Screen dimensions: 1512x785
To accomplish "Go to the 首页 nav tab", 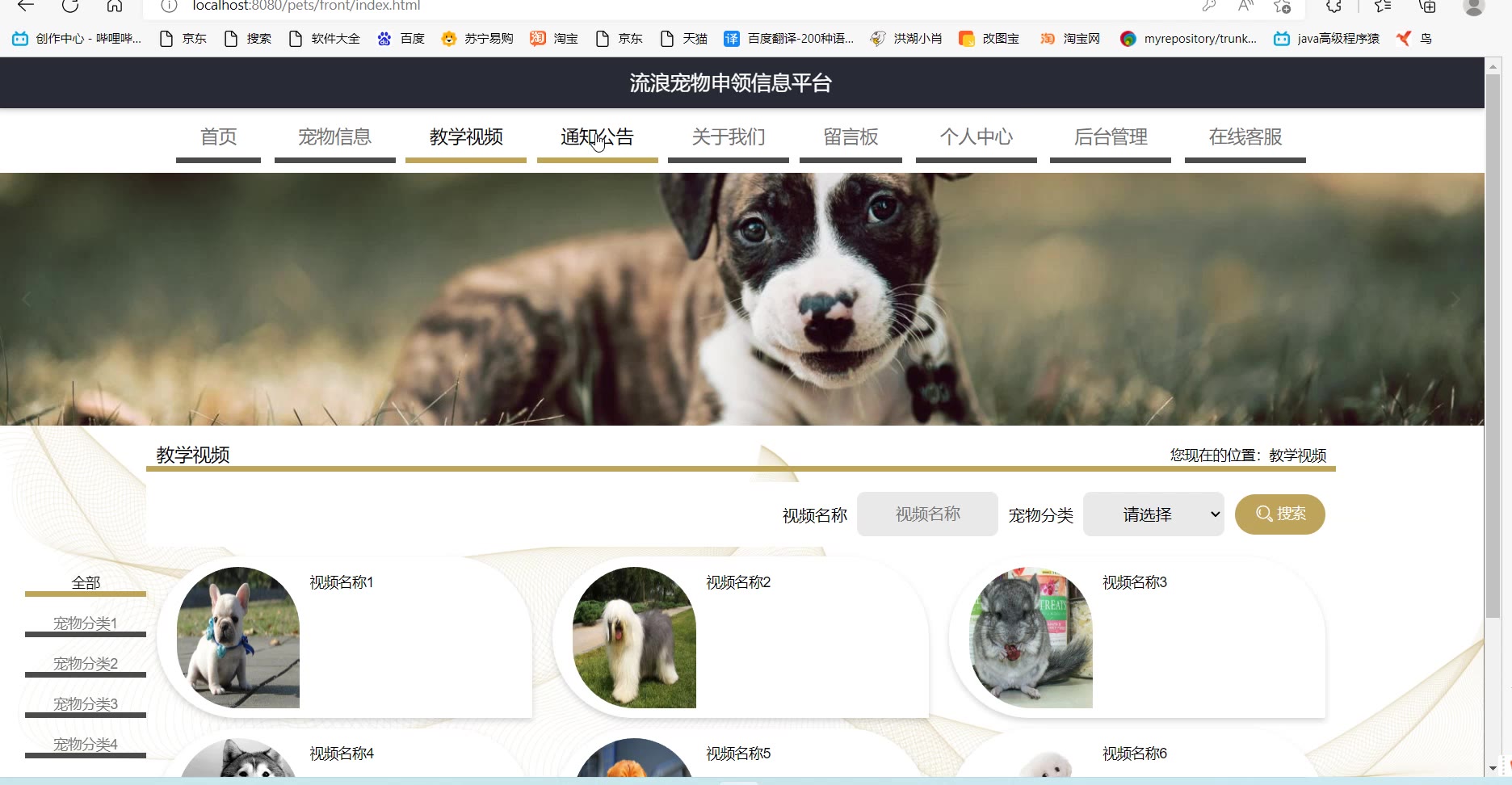I will point(218,137).
